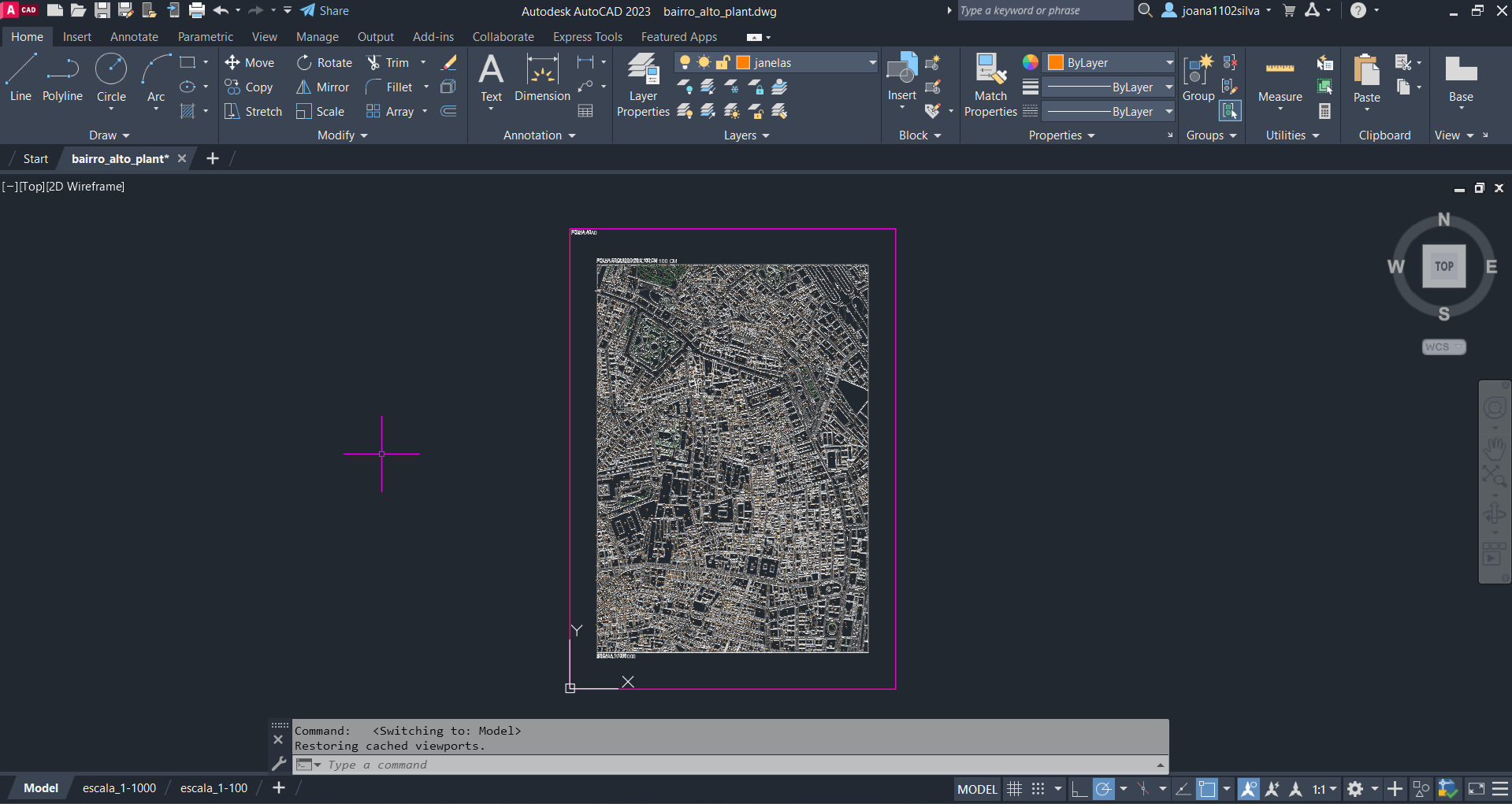
Task: Open the escala_1-1000 layout tab
Action: [x=119, y=788]
